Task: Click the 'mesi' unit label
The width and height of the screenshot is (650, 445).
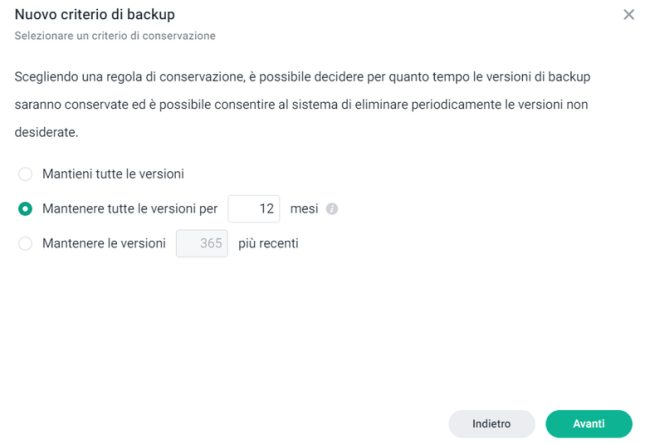Action: [303, 209]
